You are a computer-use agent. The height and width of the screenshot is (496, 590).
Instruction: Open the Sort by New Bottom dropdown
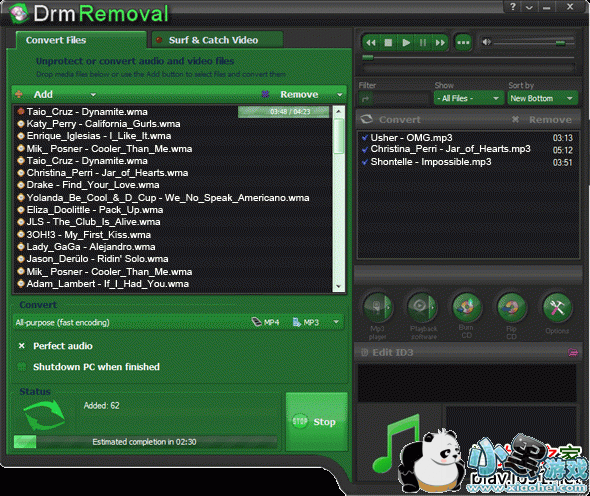(x=542, y=99)
